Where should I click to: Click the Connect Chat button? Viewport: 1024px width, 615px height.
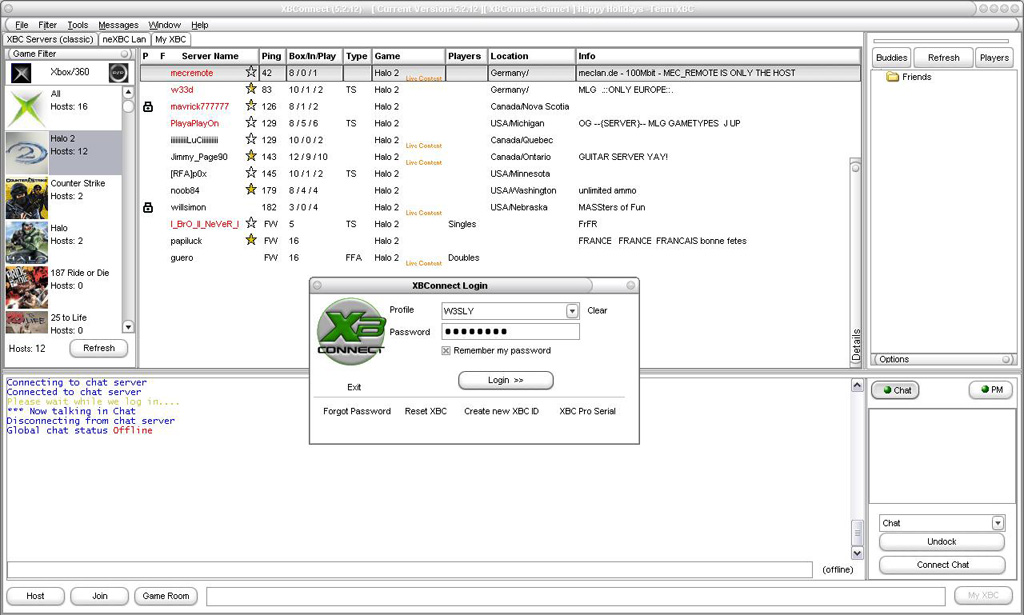pyautogui.click(x=942, y=565)
